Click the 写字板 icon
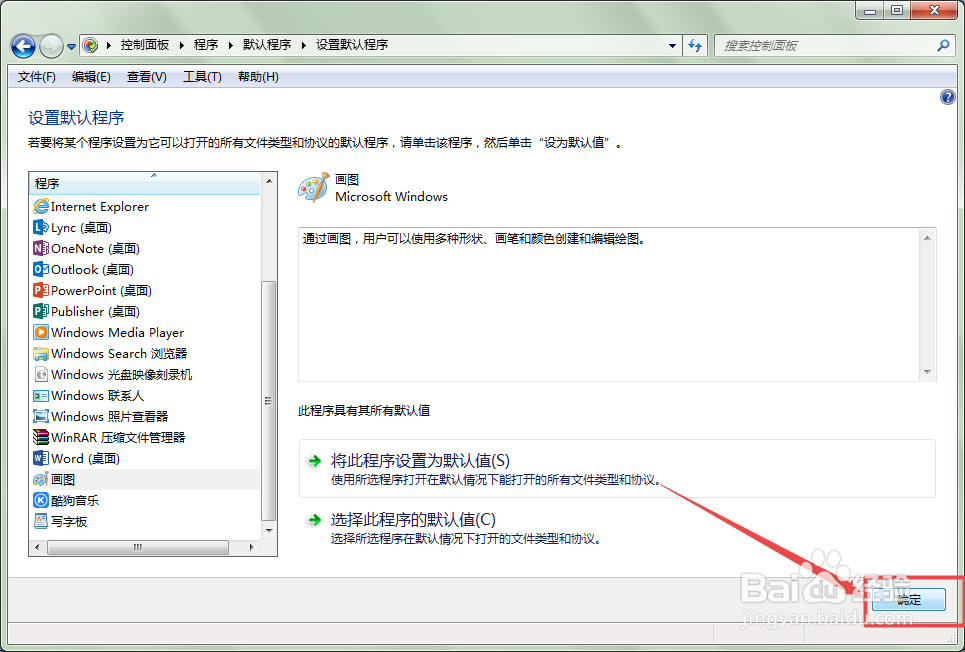 [41, 521]
